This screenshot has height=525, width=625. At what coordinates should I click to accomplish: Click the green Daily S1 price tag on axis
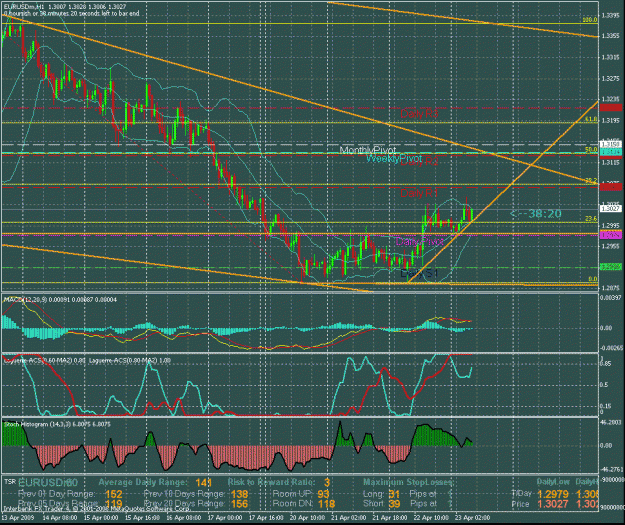611,267
